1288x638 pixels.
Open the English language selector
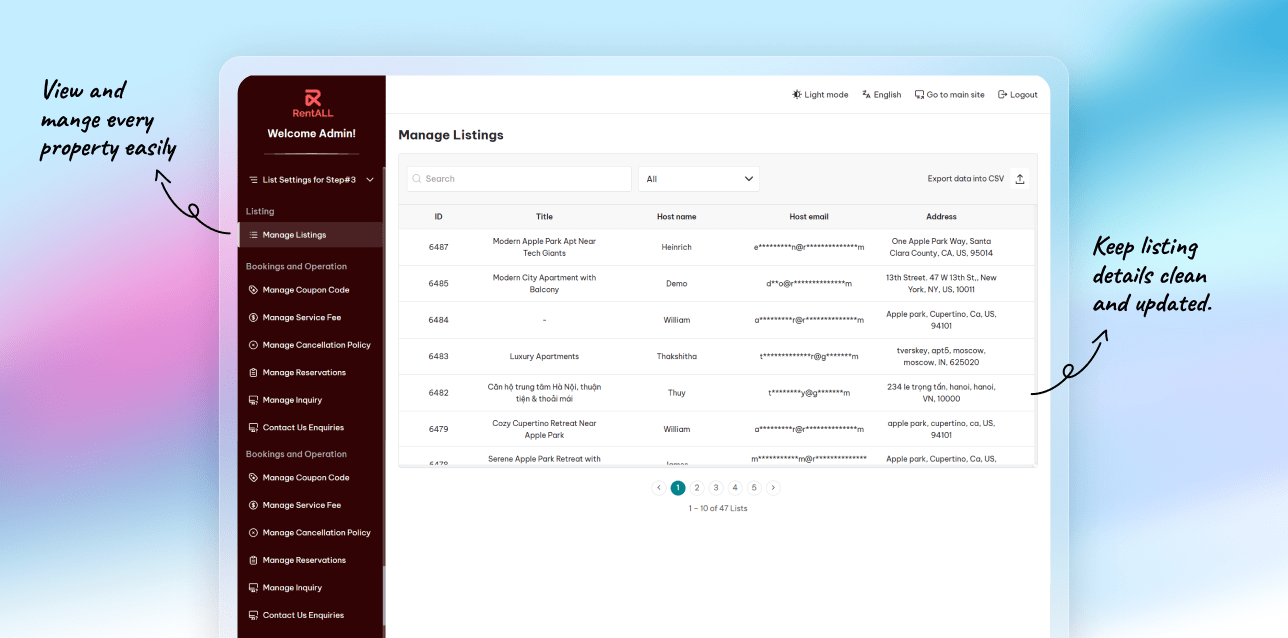tap(881, 95)
